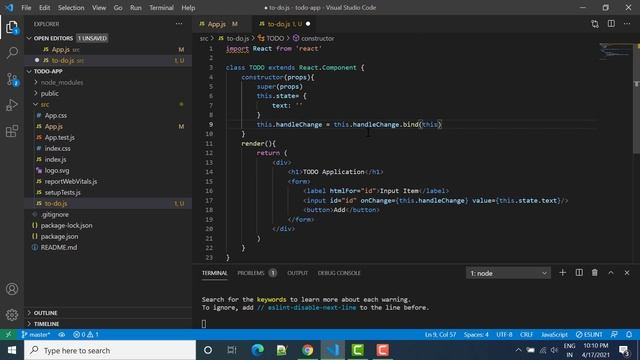The width and height of the screenshot is (640, 360).
Task: Create a new terminal with plus icon
Action: [x=562, y=273]
